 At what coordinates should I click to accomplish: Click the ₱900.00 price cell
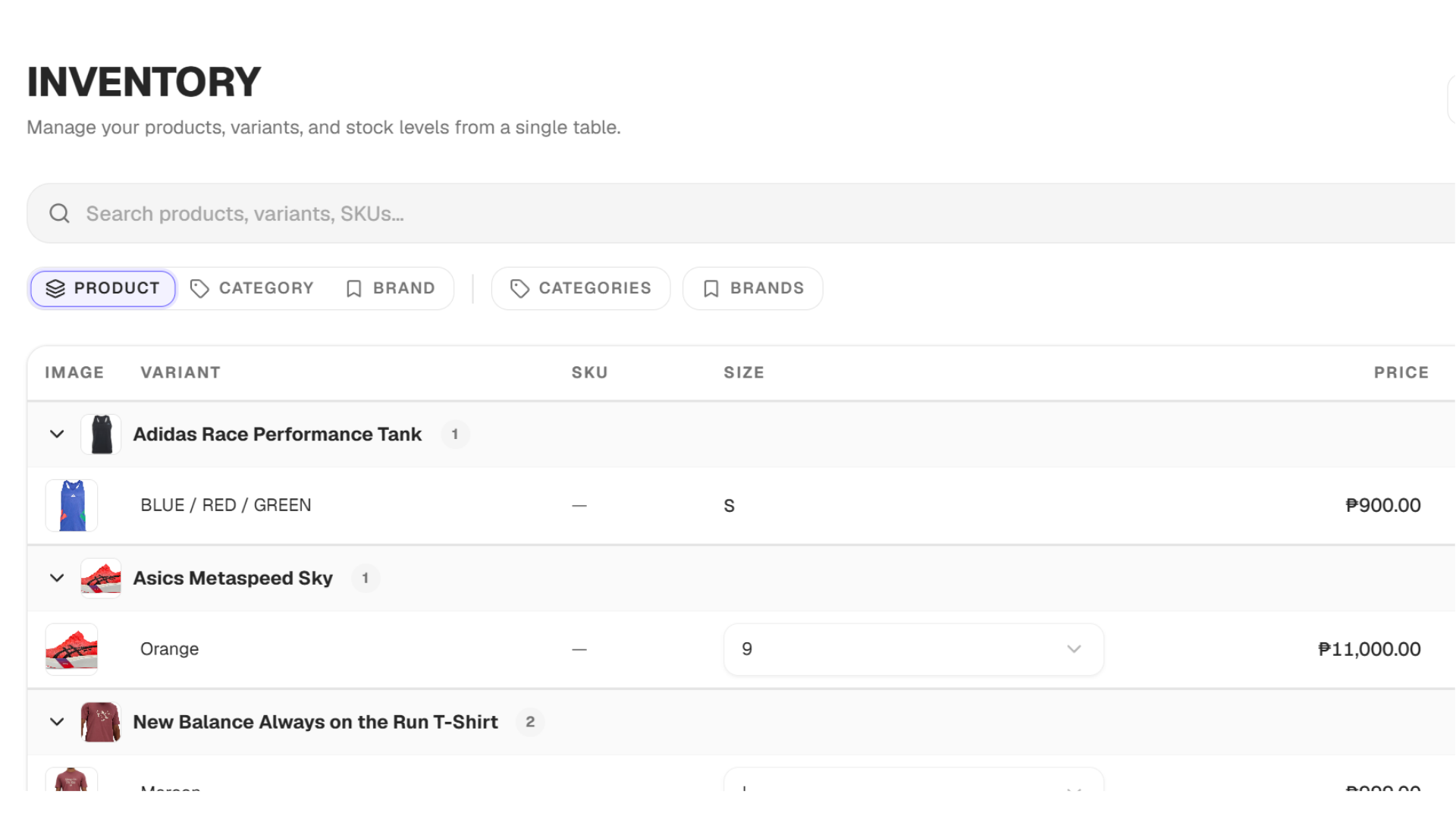point(1383,506)
